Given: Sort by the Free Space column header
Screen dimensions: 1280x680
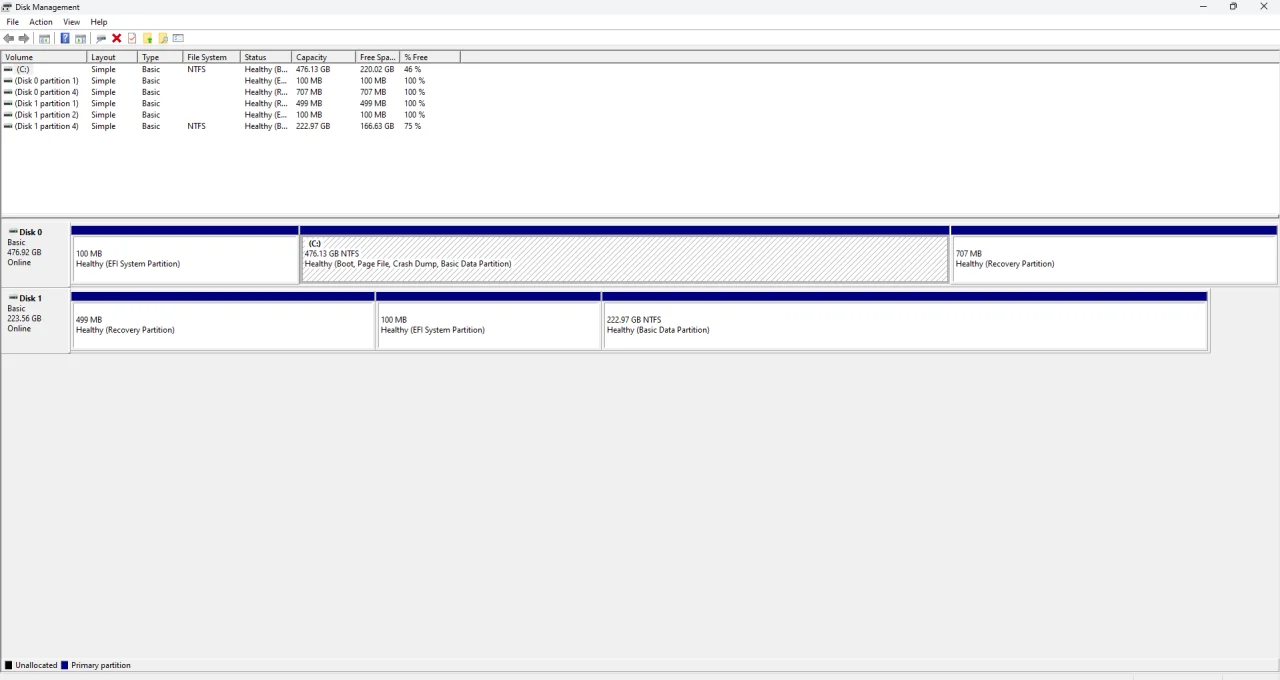Looking at the screenshot, I should point(378,57).
